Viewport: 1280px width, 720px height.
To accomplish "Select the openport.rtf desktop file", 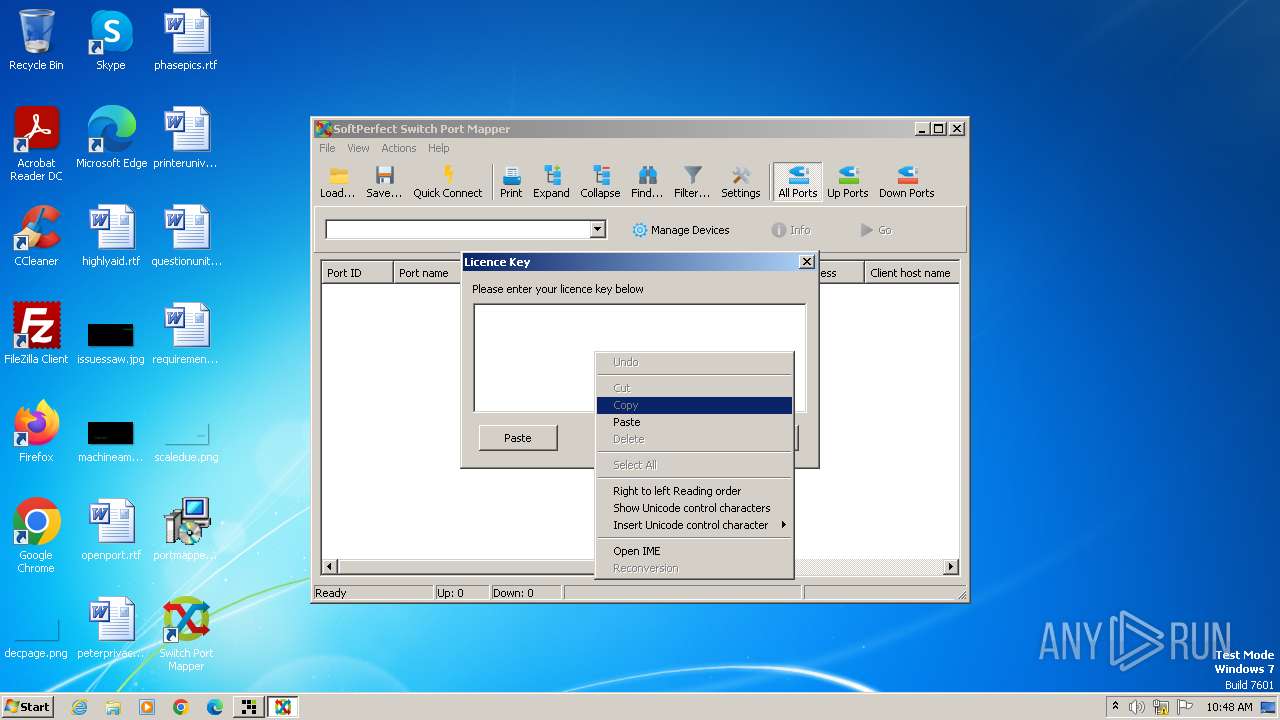I will (x=111, y=530).
